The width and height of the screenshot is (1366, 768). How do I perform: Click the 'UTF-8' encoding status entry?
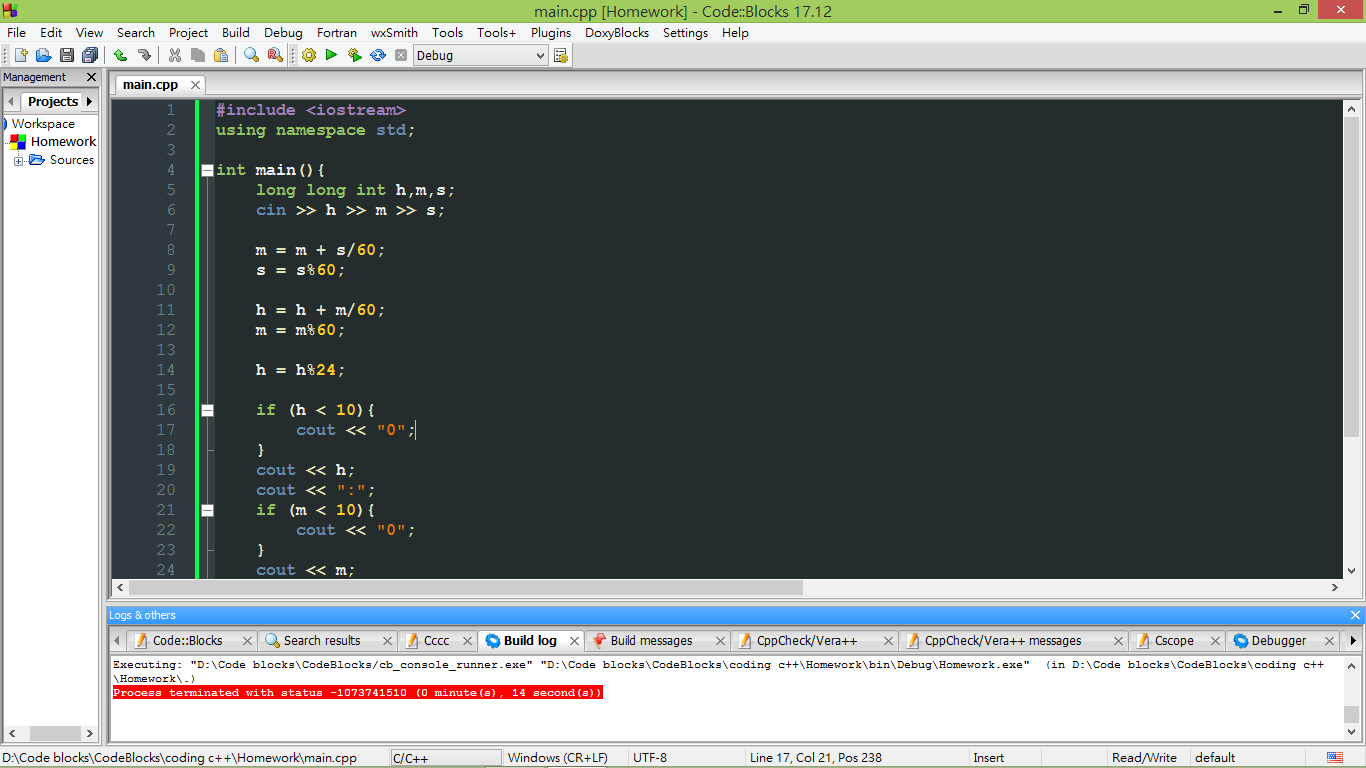650,757
